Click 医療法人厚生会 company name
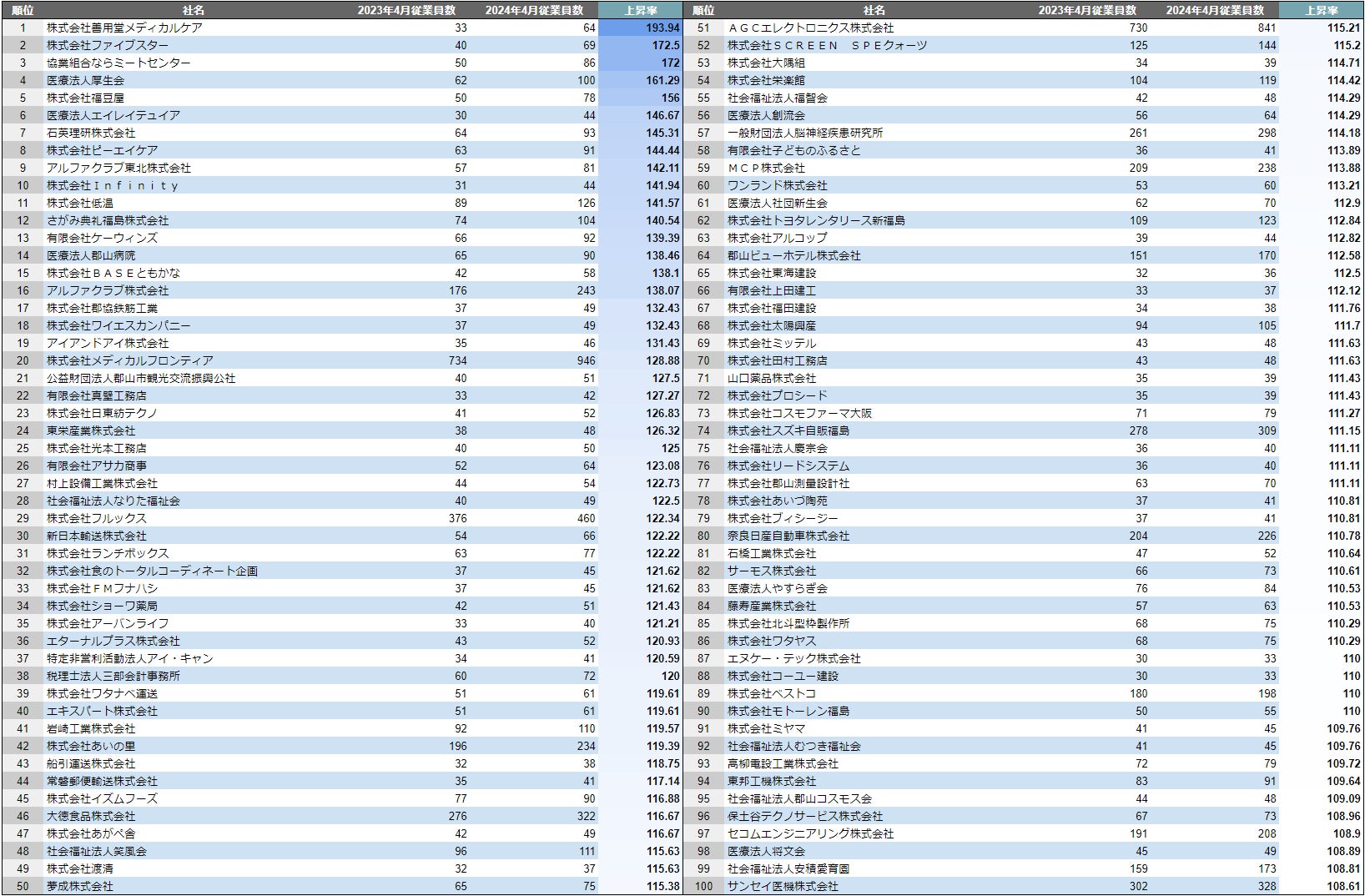 pos(85,80)
